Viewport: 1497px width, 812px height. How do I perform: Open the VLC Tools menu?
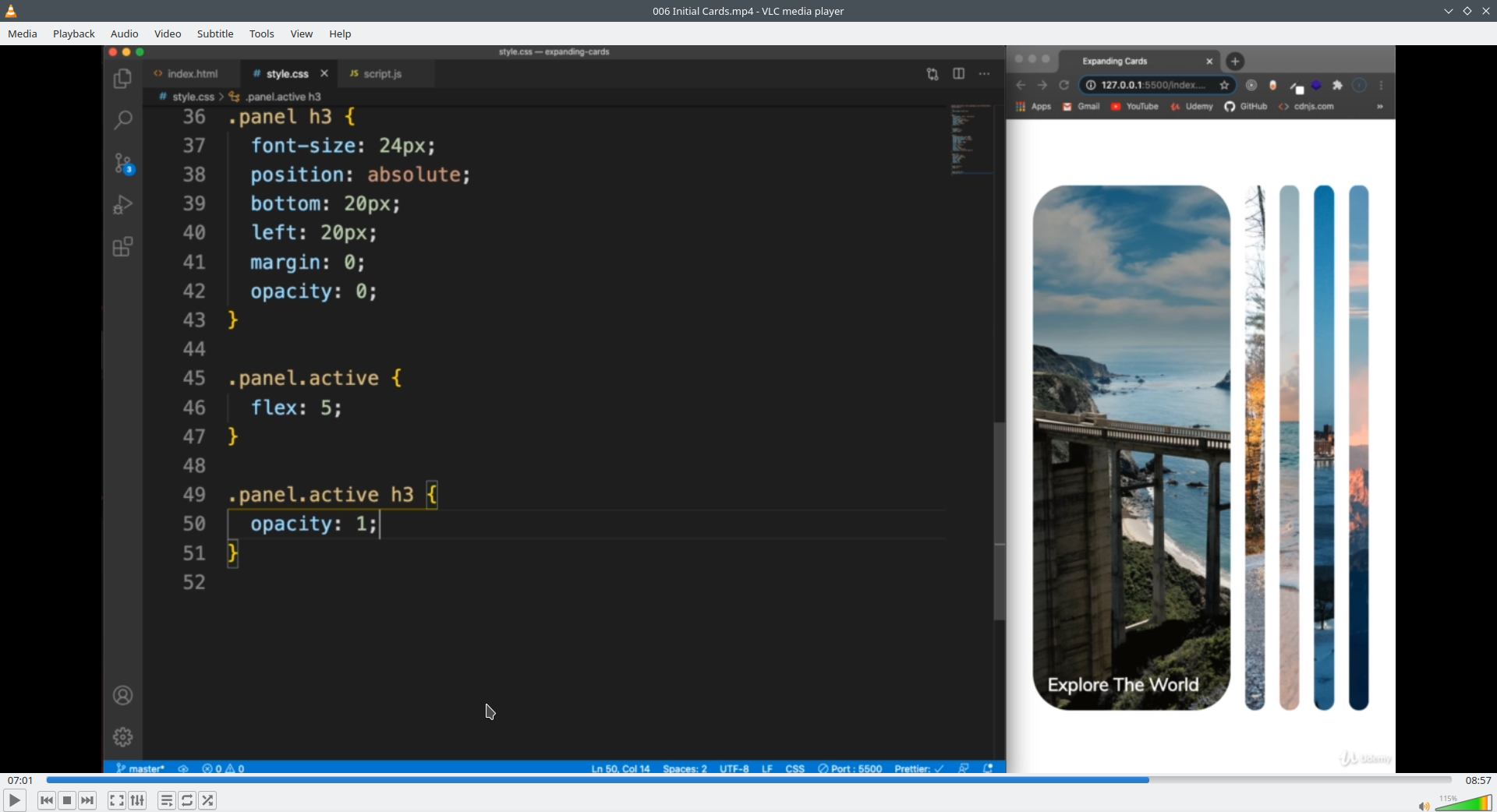262,34
